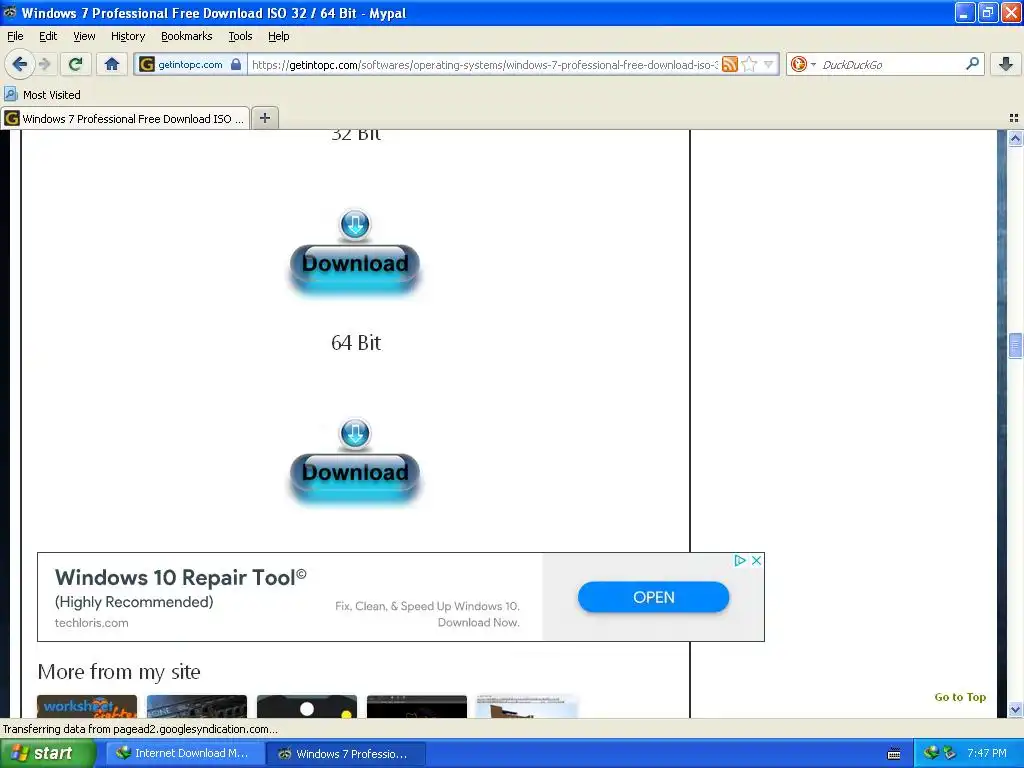Go back to the previous page
The height and width of the screenshot is (768, 1024).
19,64
